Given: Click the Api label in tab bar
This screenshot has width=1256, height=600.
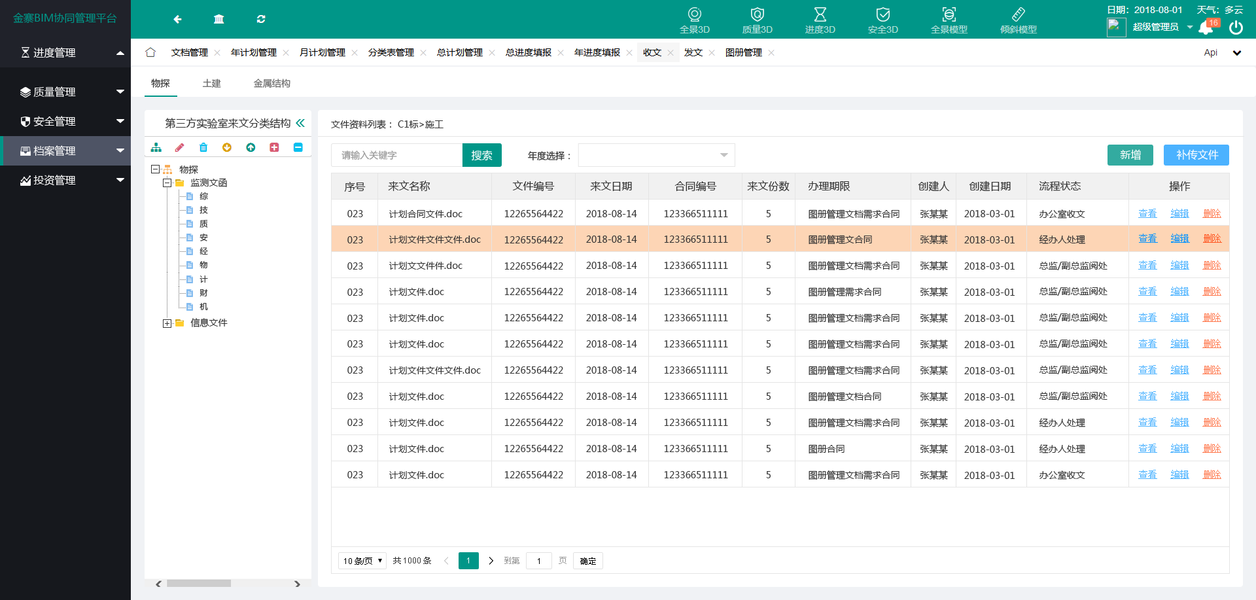Looking at the screenshot, I should [1210, 53].
